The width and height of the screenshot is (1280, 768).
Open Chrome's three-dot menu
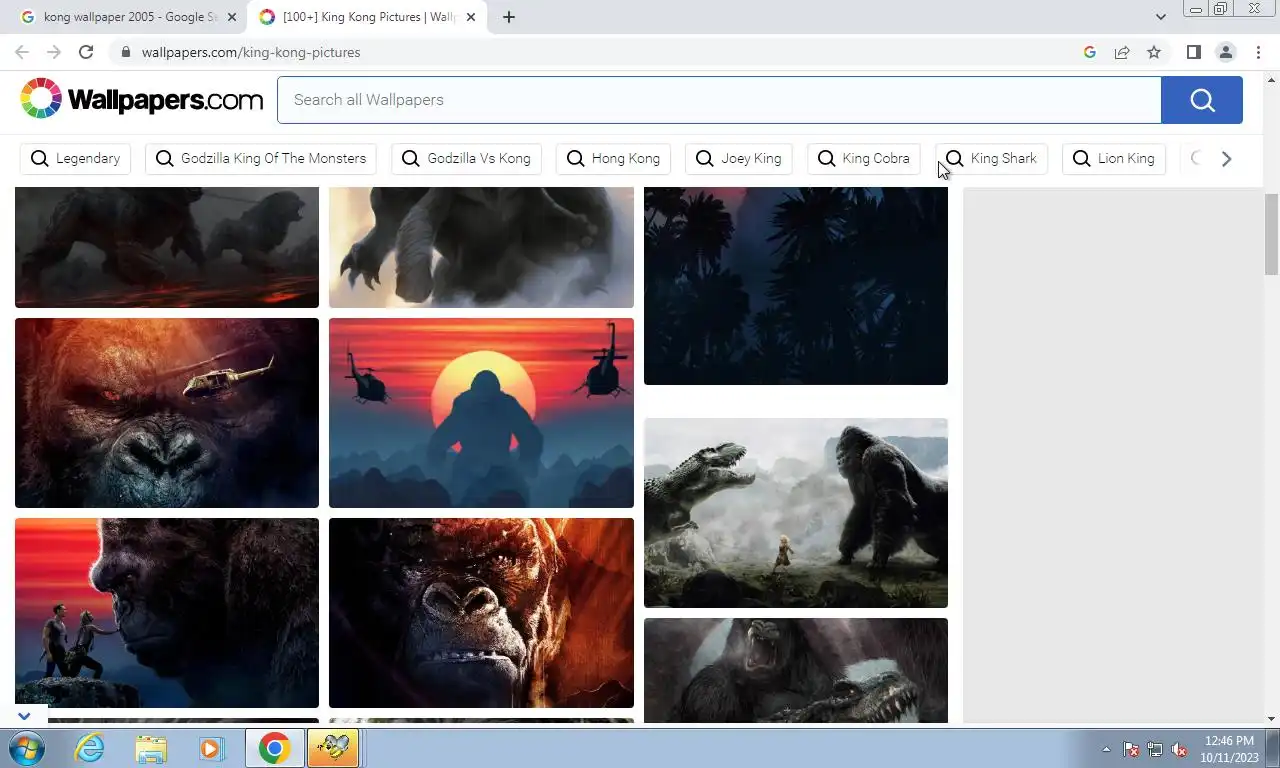(1258, 52)
